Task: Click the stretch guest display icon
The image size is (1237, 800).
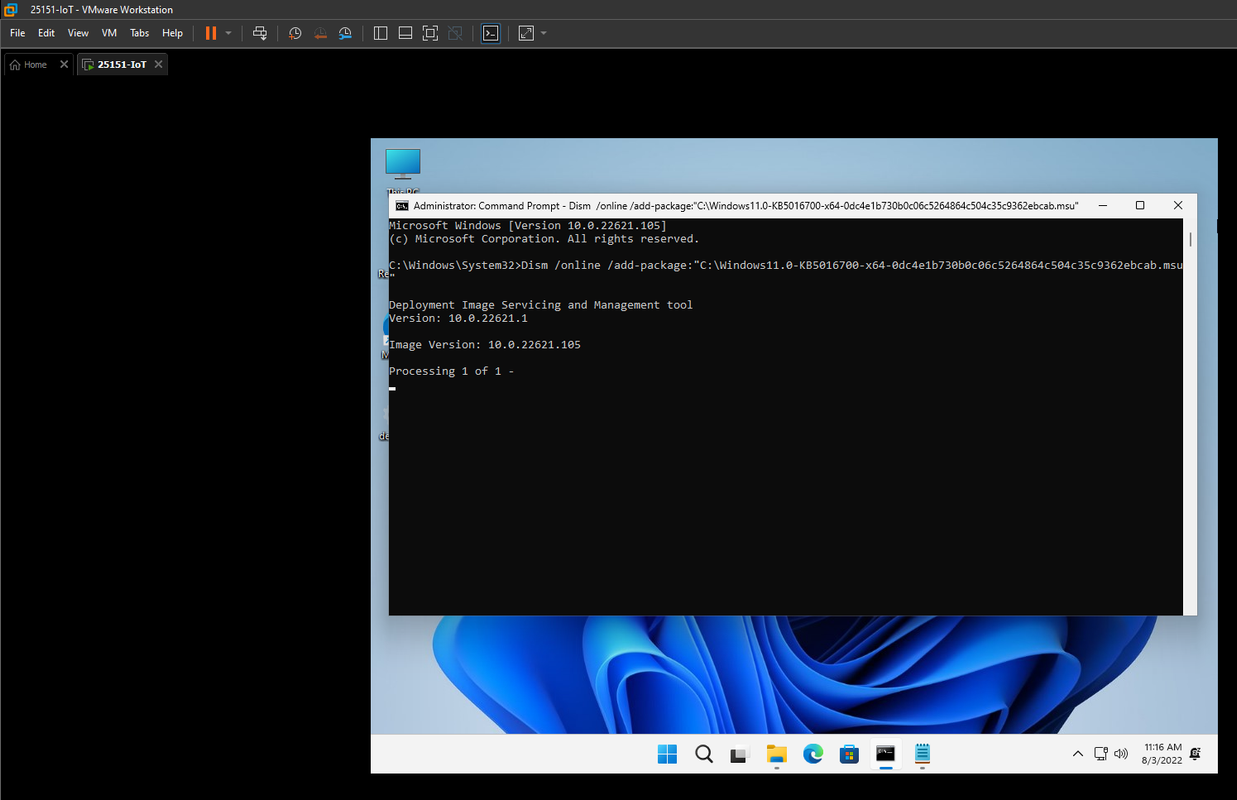Action: pos(526,33)
